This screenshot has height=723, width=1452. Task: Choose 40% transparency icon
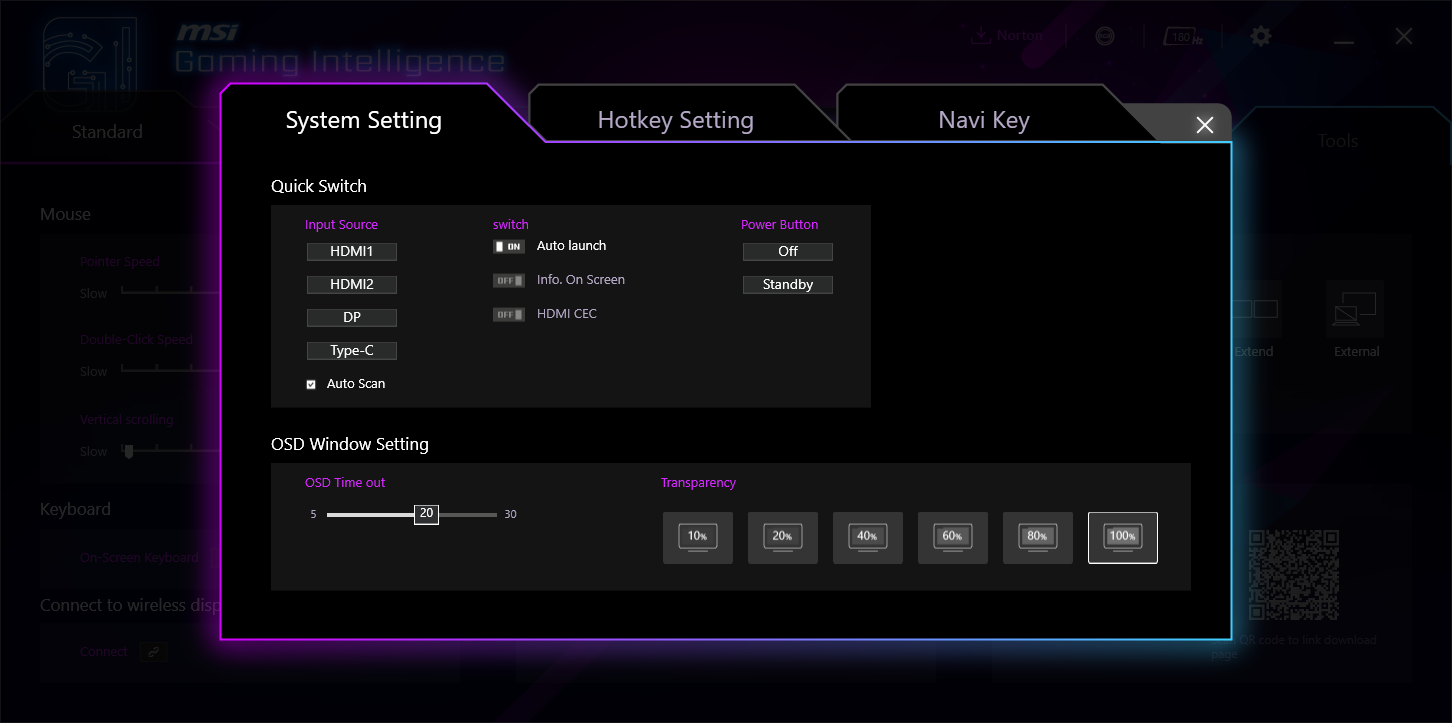coord(868,538)
